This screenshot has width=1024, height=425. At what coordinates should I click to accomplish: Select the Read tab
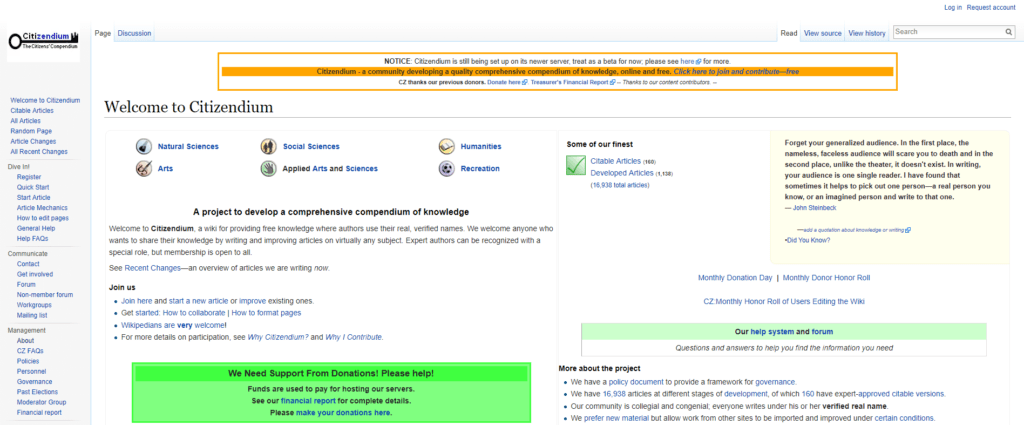click(x=789, y=33)
